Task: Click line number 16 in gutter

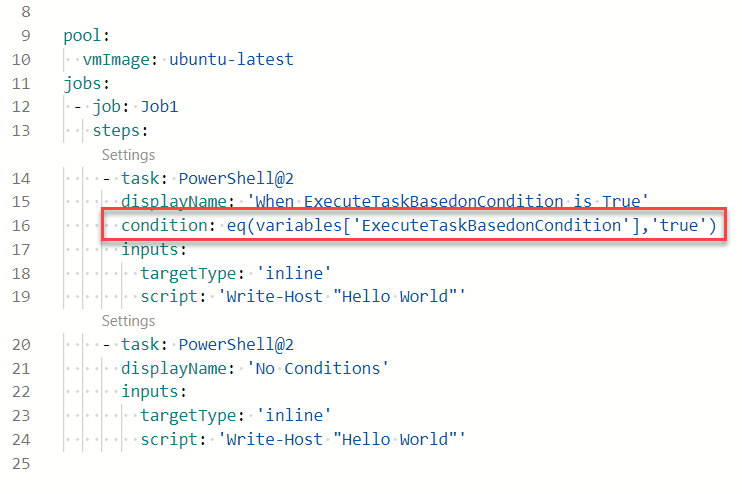Action: 21,226
